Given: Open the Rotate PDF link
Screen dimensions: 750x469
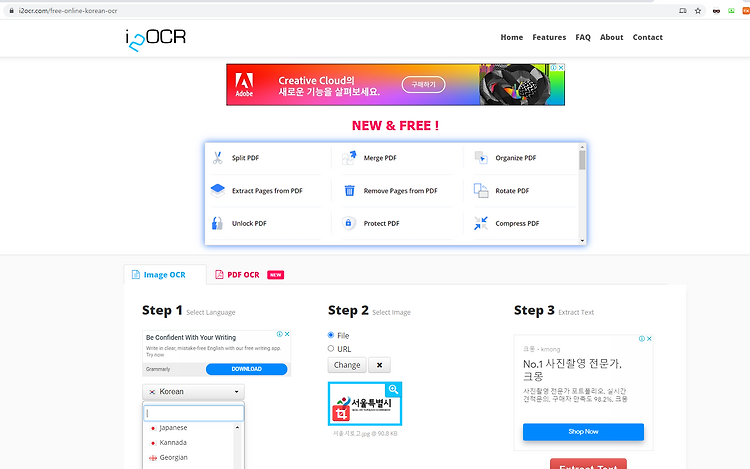Looking at the screenshot, I should (512, 191).
